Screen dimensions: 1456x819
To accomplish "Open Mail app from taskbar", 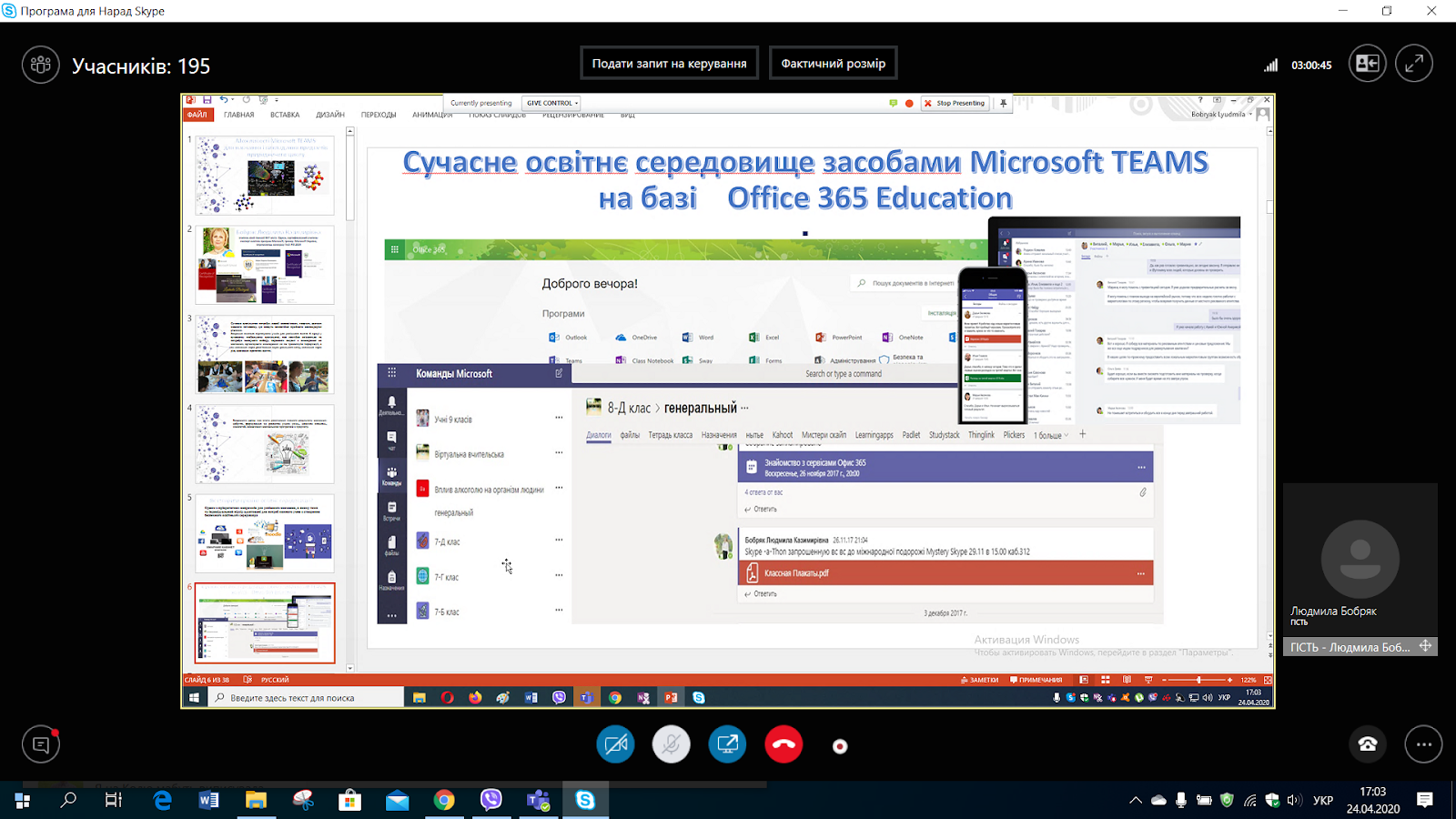I will pos(397,800).
